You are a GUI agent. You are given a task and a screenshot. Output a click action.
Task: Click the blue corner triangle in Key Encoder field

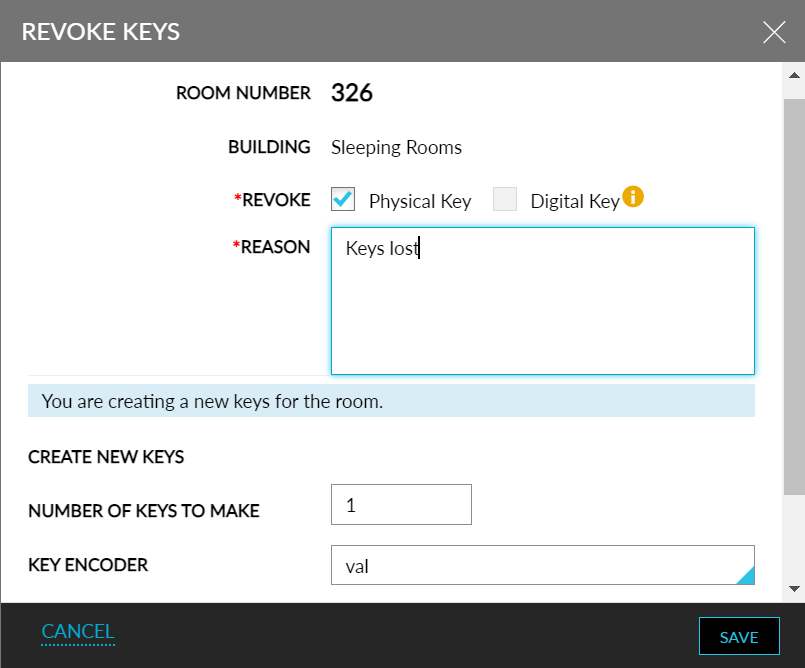tap(748, 577)
